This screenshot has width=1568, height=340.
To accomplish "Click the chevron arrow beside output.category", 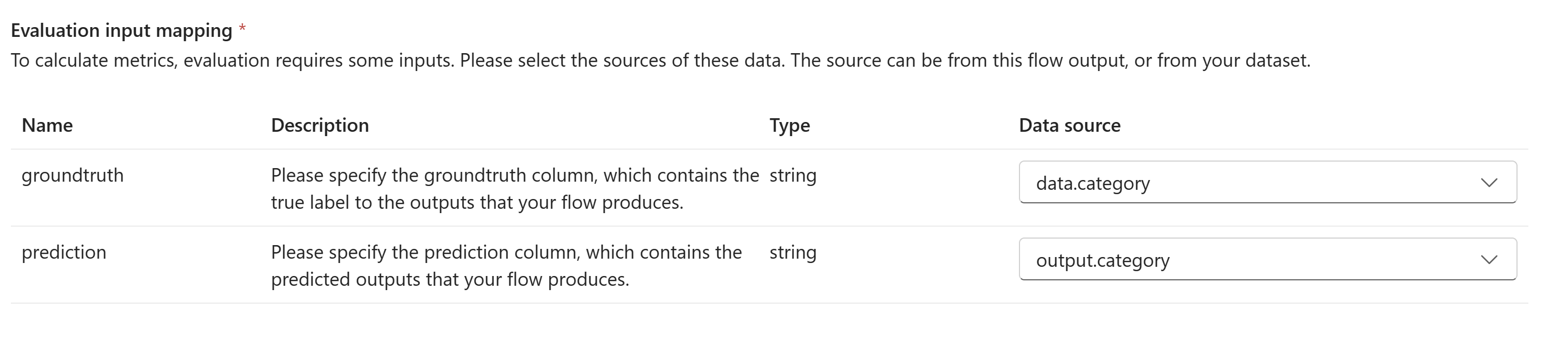I will [x=1489, y=260].
